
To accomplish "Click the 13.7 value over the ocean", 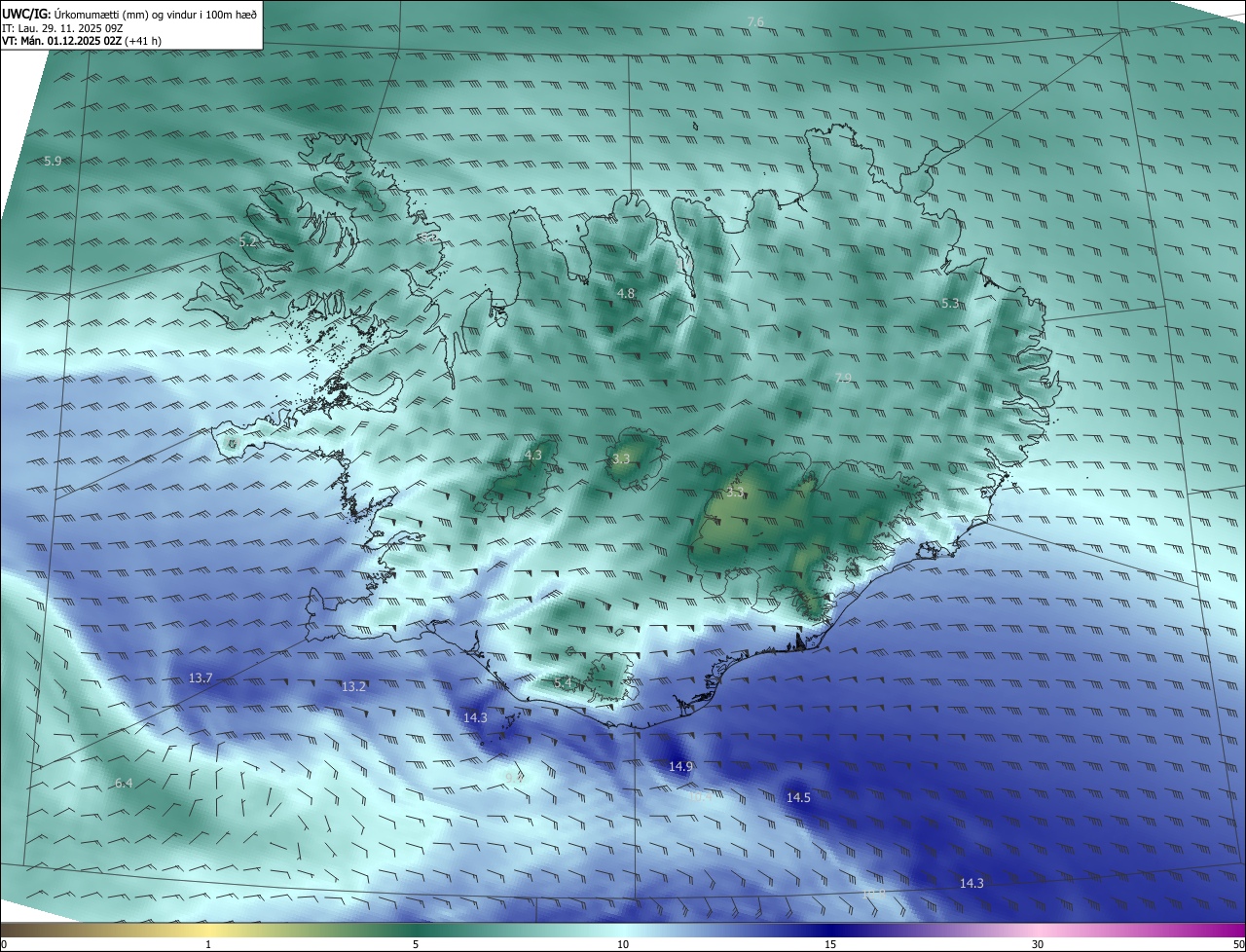I will [201, 677].
